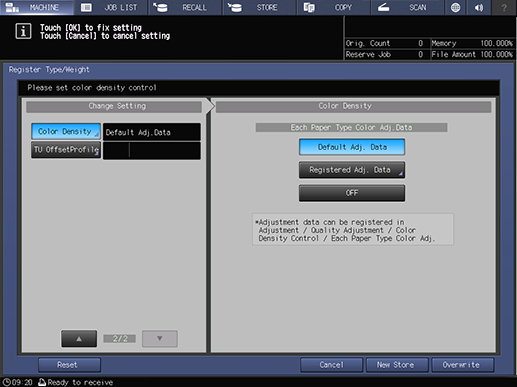Open the RECALL tab
517x387 pixels.
pyautogui.click(x=185, y=7)
